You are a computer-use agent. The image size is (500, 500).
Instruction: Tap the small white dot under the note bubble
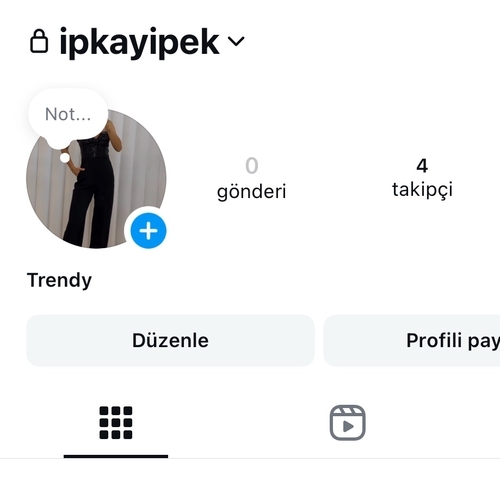point(65,158)
